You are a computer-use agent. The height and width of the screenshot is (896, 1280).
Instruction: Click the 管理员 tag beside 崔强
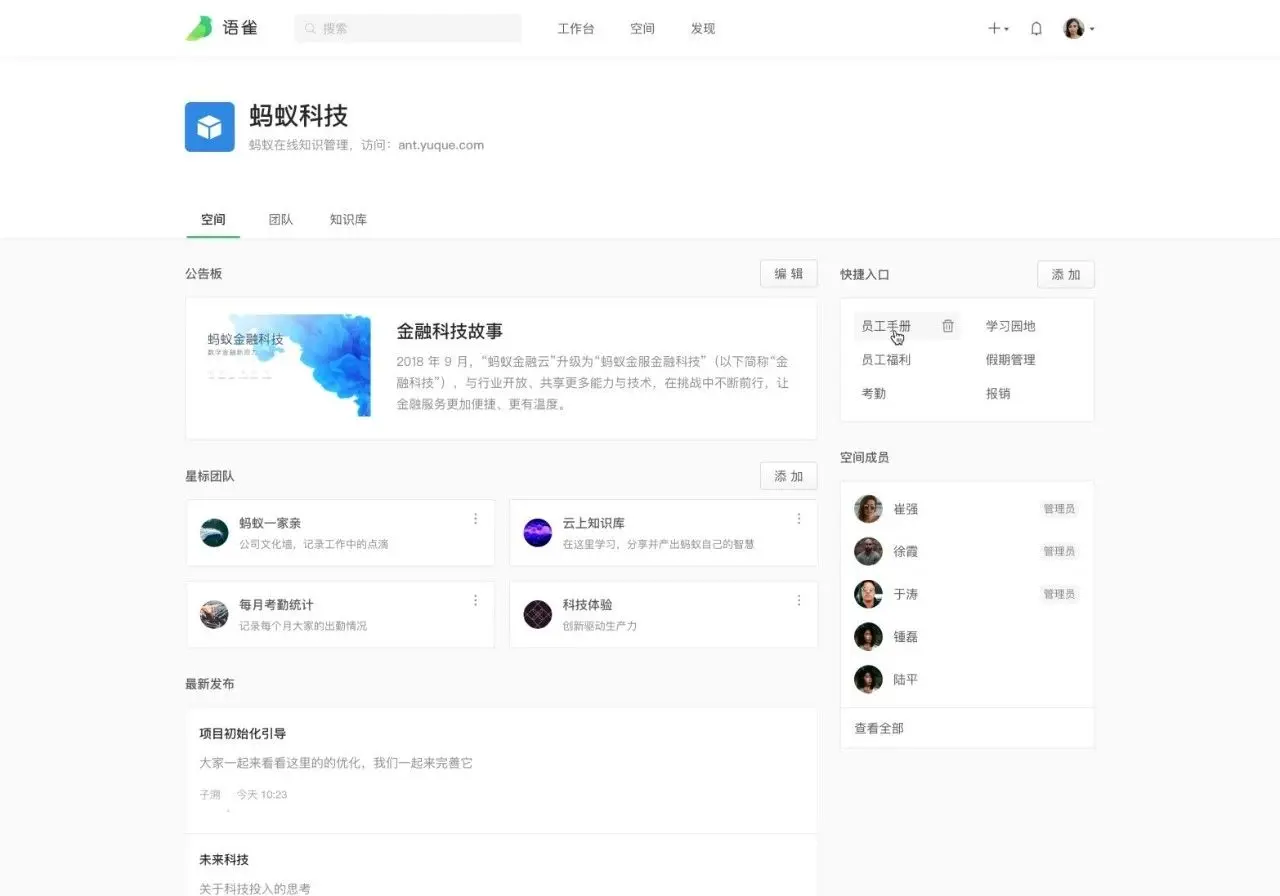click(x=1059, y=509)
